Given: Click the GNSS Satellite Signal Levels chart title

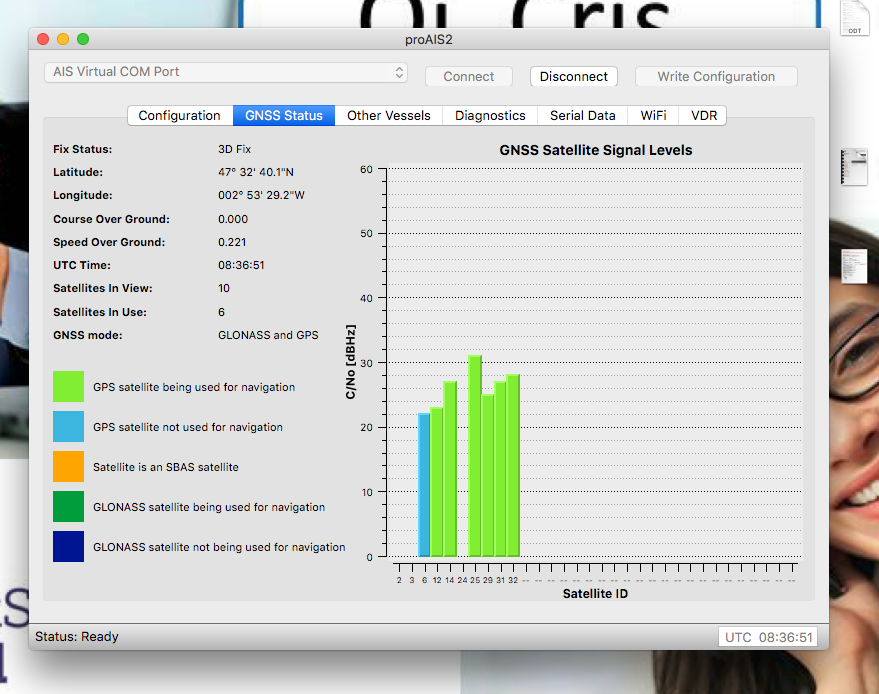Looking at the screenshot, I should click(596, 150).
